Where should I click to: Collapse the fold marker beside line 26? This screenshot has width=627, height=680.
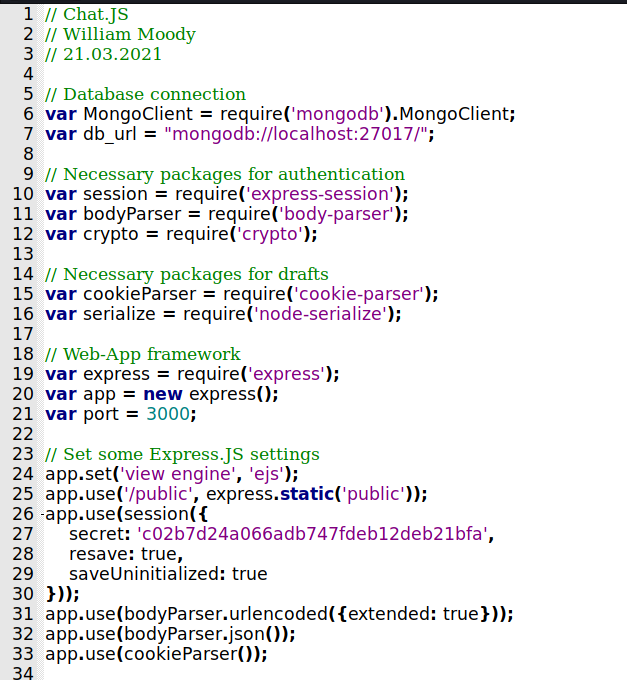[42, 515]
